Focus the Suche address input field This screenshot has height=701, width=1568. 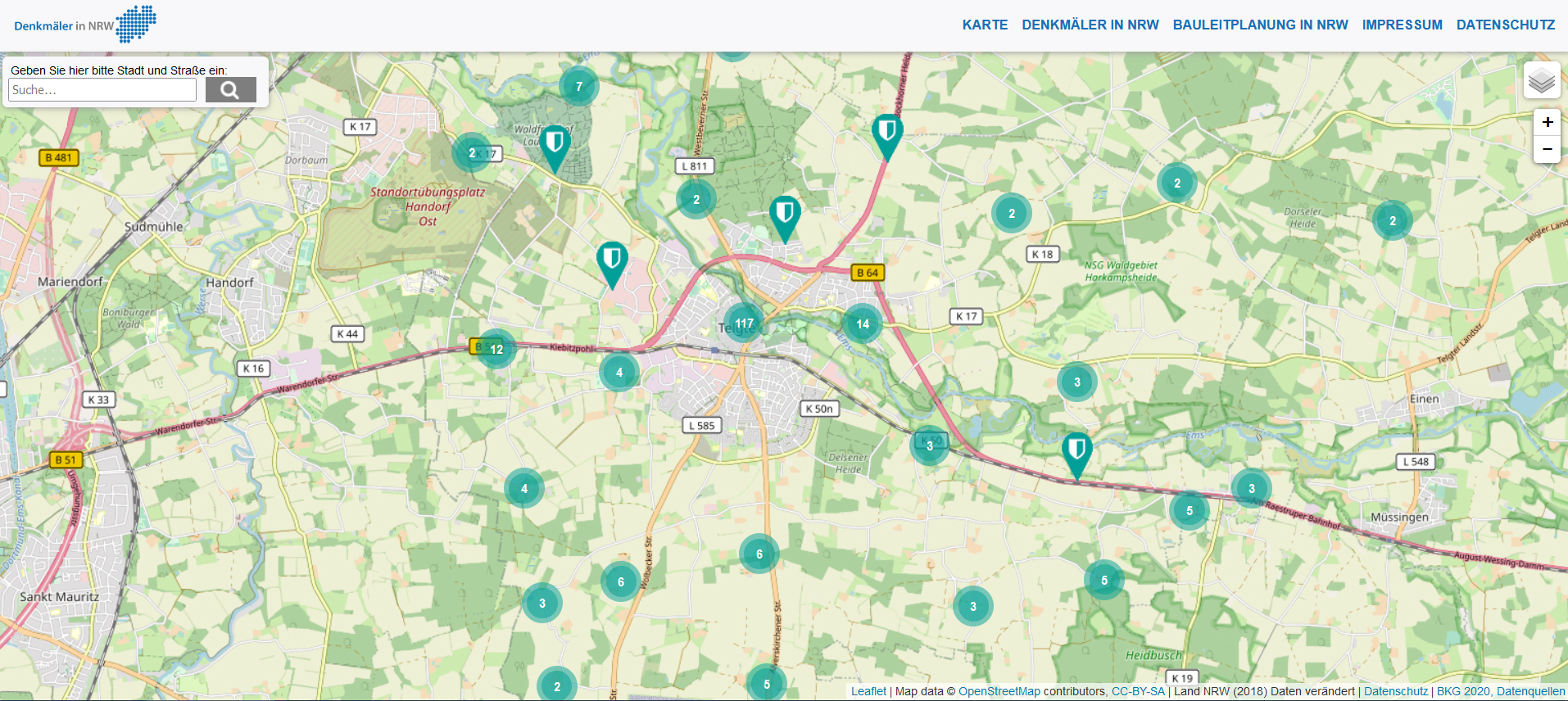102,90
